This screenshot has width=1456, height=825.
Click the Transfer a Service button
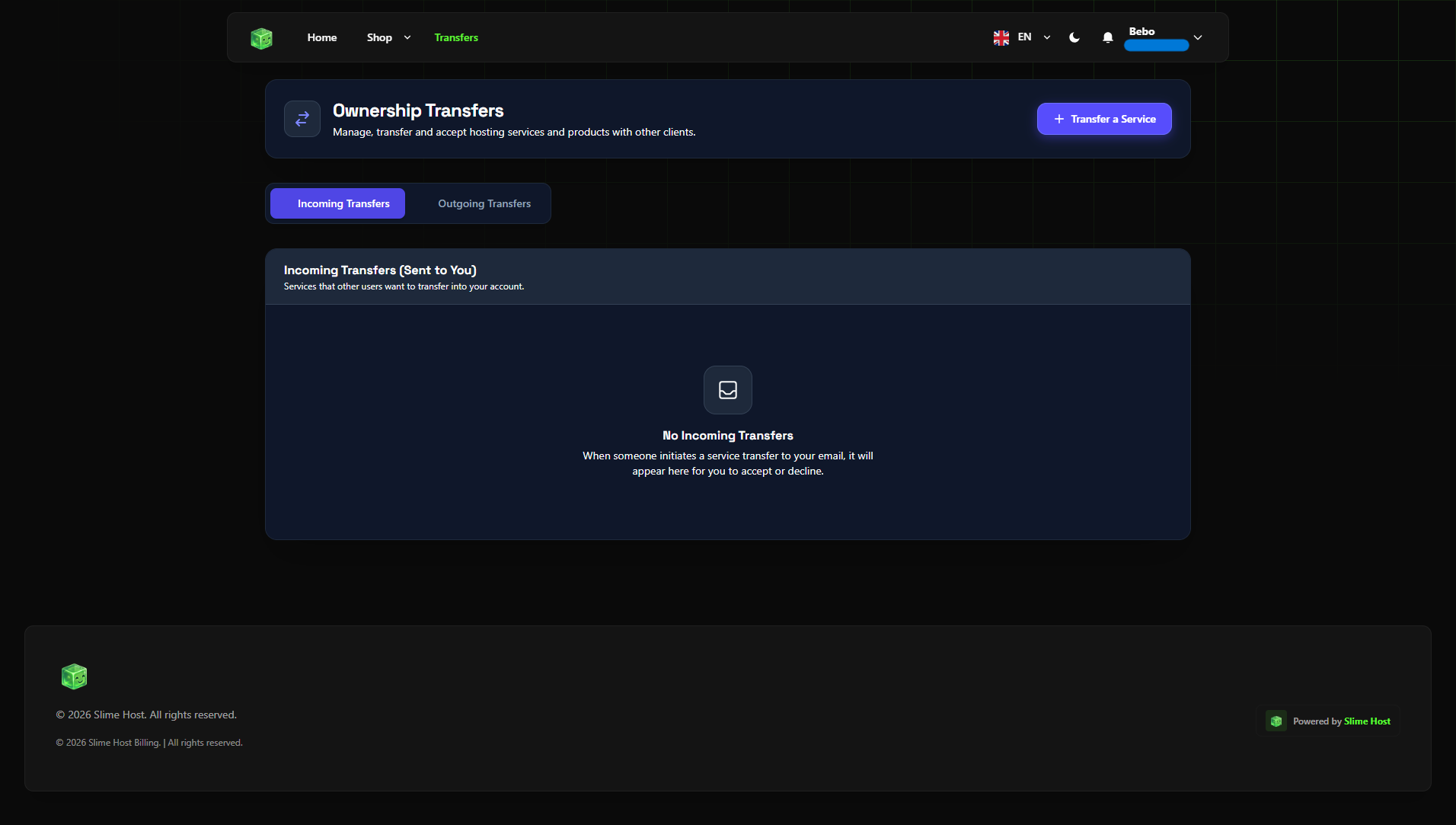1104,119
